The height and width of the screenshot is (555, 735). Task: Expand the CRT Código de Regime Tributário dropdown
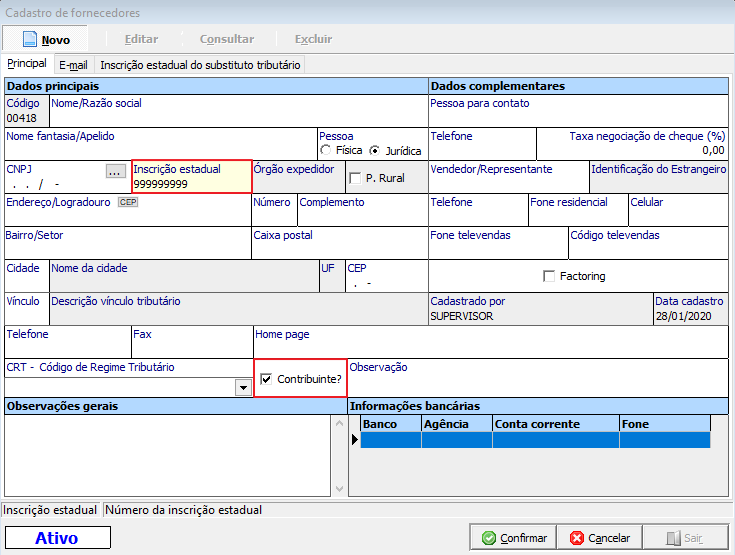click(243, 387)
